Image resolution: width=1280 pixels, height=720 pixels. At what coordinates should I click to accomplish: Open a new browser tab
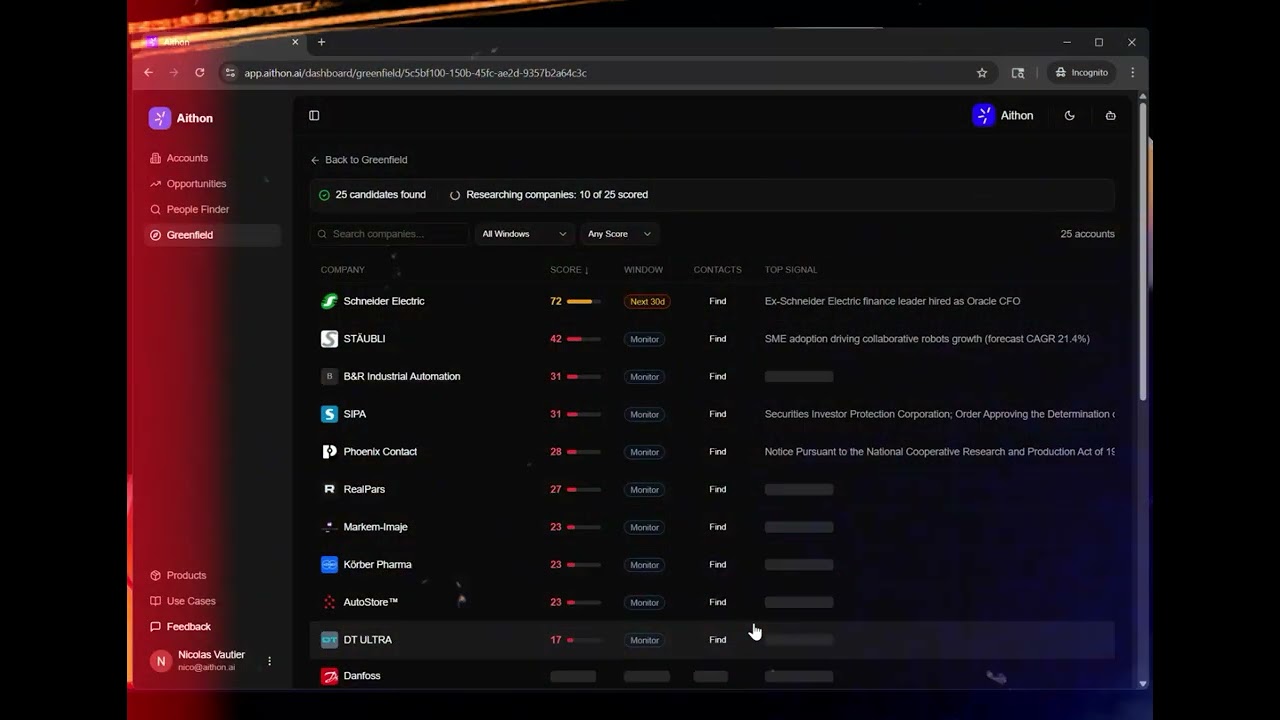(321, 42)
